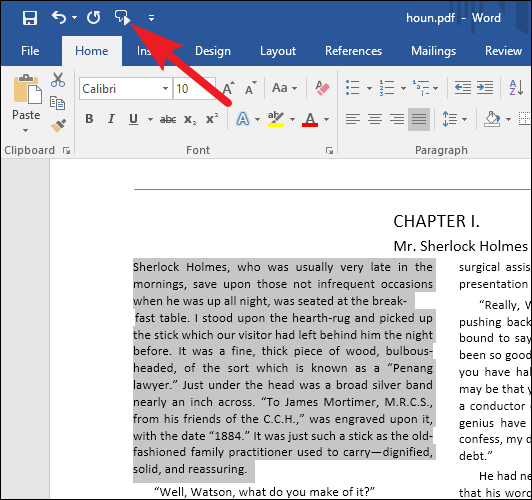532x500 pixels.
Task: Click the Text Effects glowing A icon
Action: pyautogui.click(x=243, y=119)
